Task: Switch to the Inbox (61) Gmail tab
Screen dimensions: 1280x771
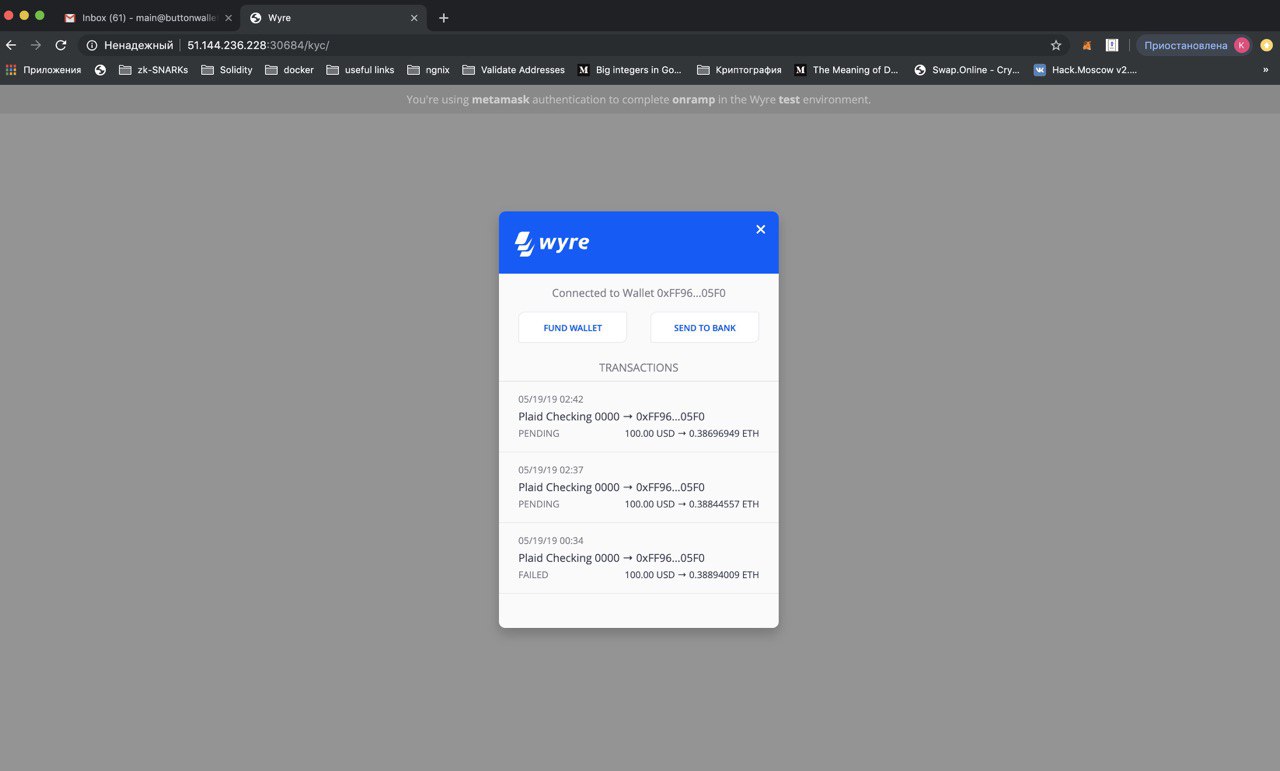Action: [148, 18]
